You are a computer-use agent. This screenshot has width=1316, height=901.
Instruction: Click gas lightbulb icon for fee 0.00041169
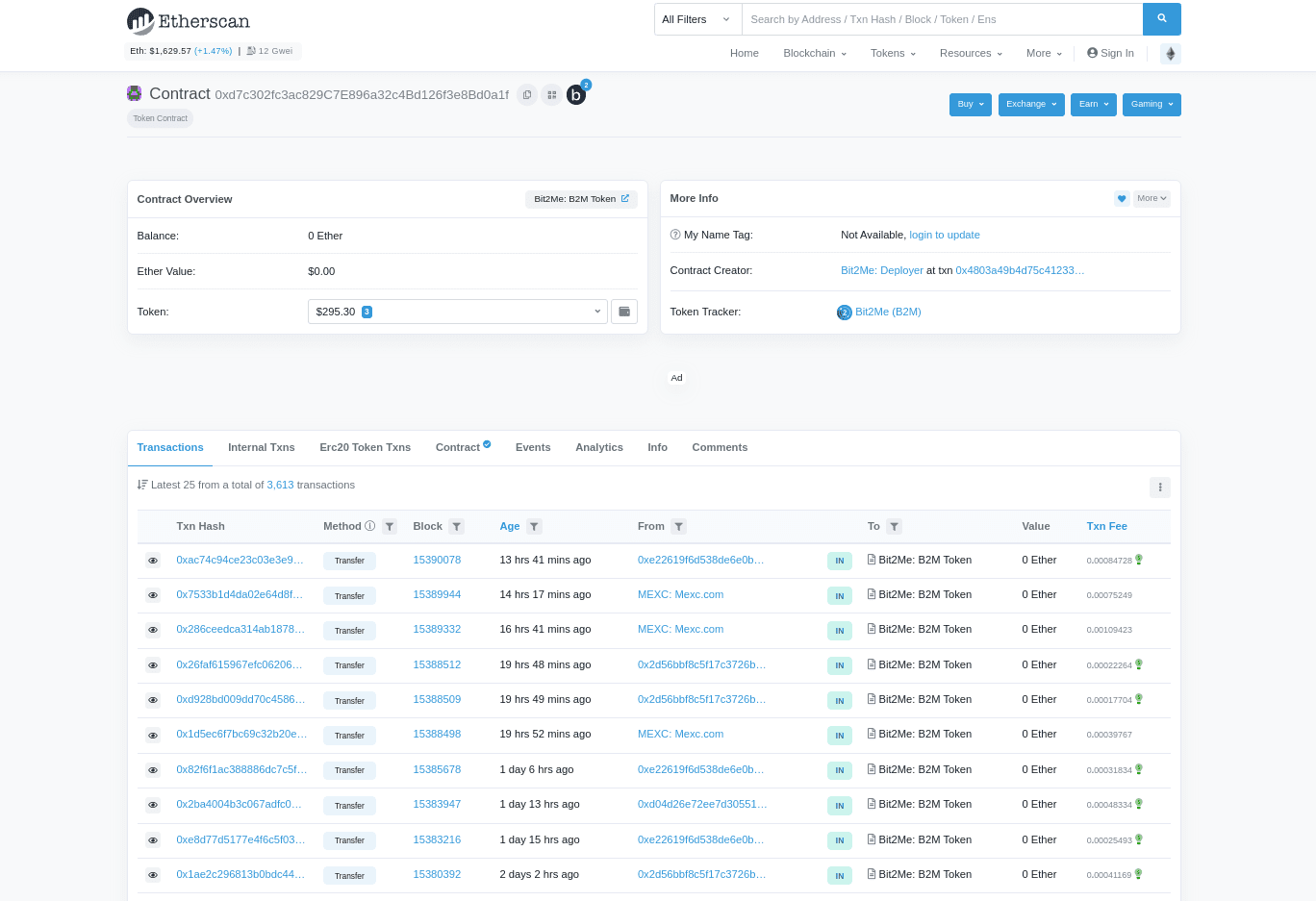(x=1139, y=874)
